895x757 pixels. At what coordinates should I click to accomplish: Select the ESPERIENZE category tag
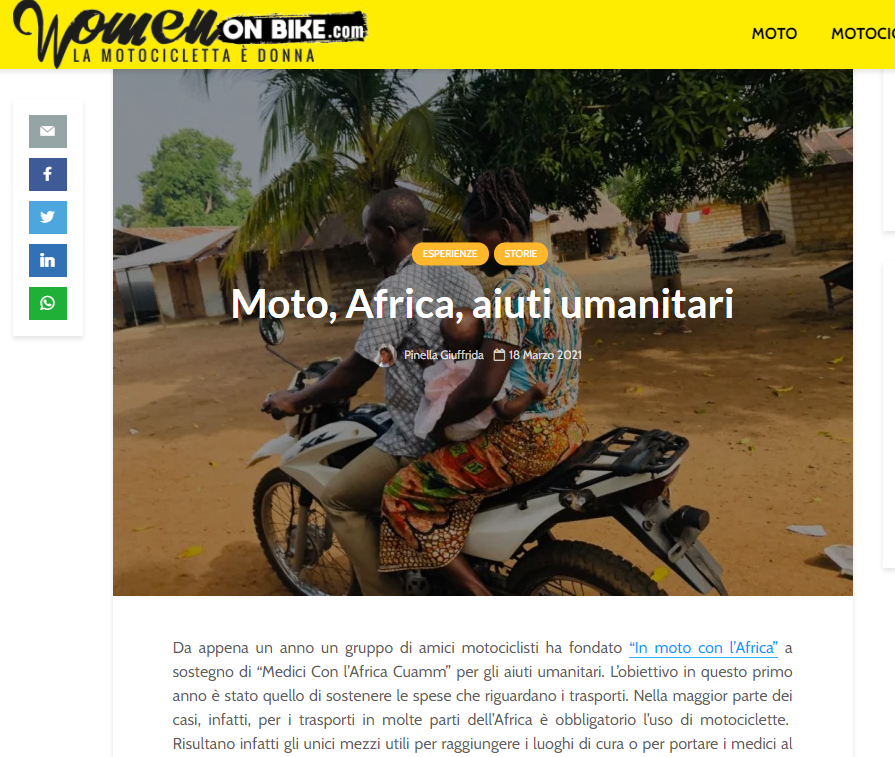coord(450,253)
